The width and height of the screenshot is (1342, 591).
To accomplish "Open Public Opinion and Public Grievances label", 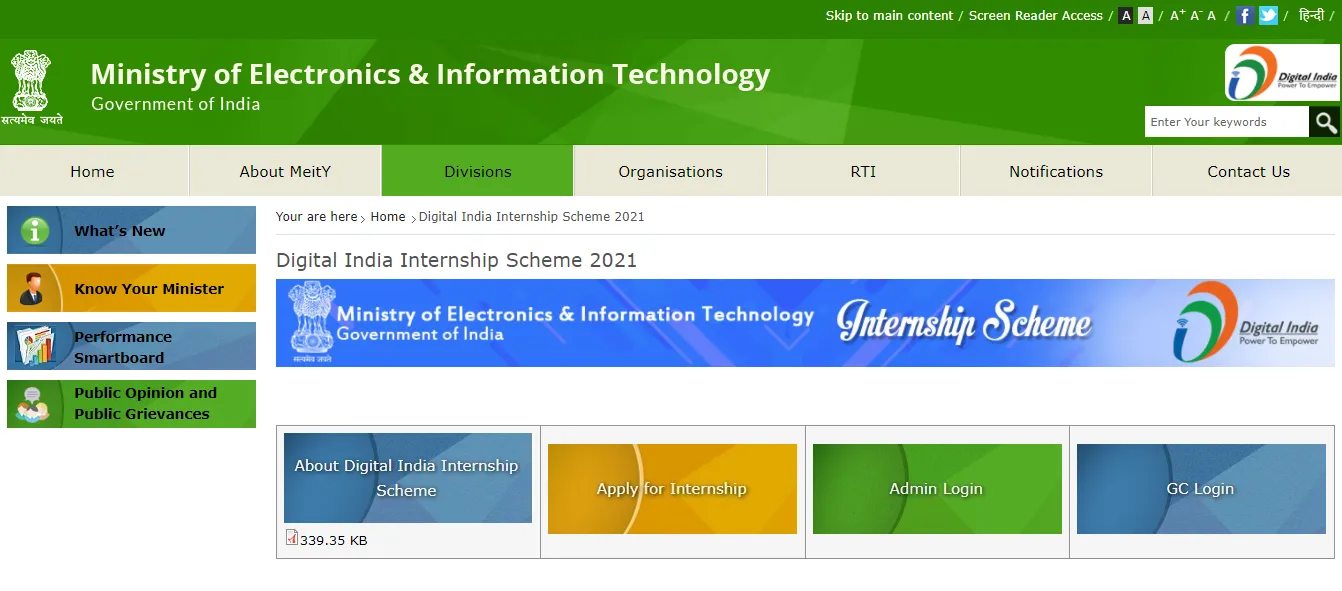I will (145, 403).
